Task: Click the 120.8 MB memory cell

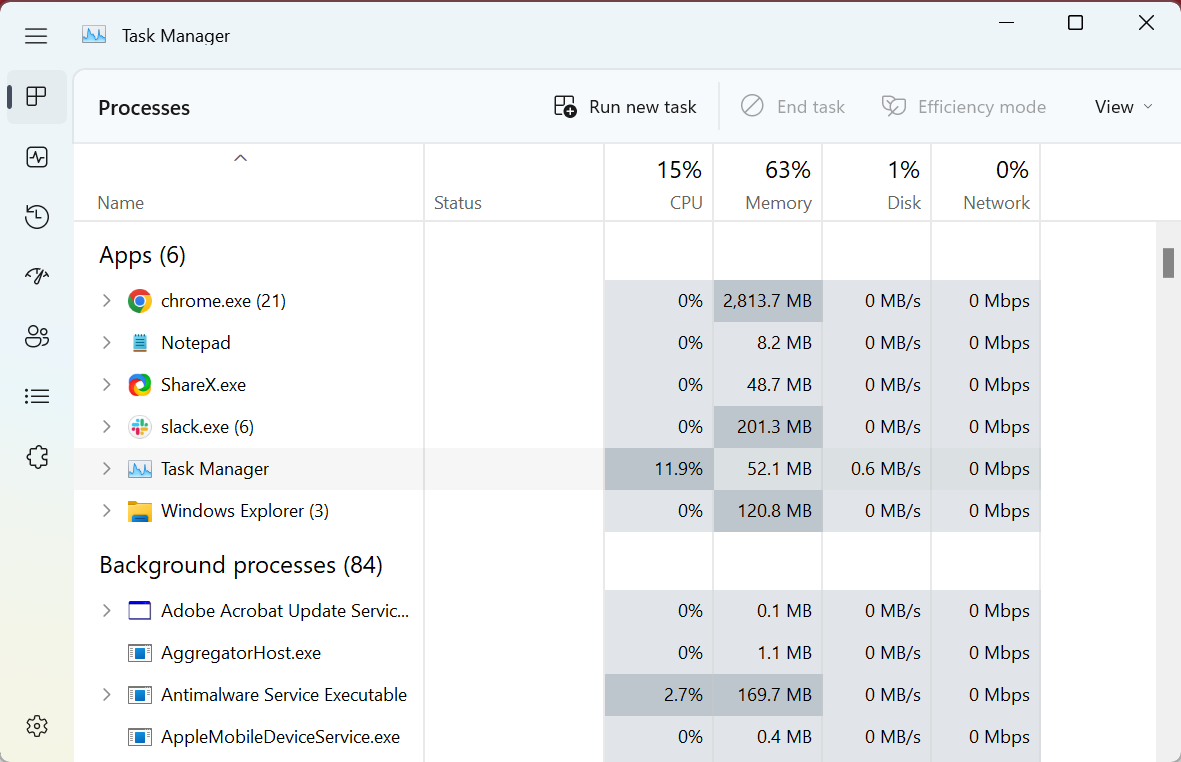Action: pos(768,511)
